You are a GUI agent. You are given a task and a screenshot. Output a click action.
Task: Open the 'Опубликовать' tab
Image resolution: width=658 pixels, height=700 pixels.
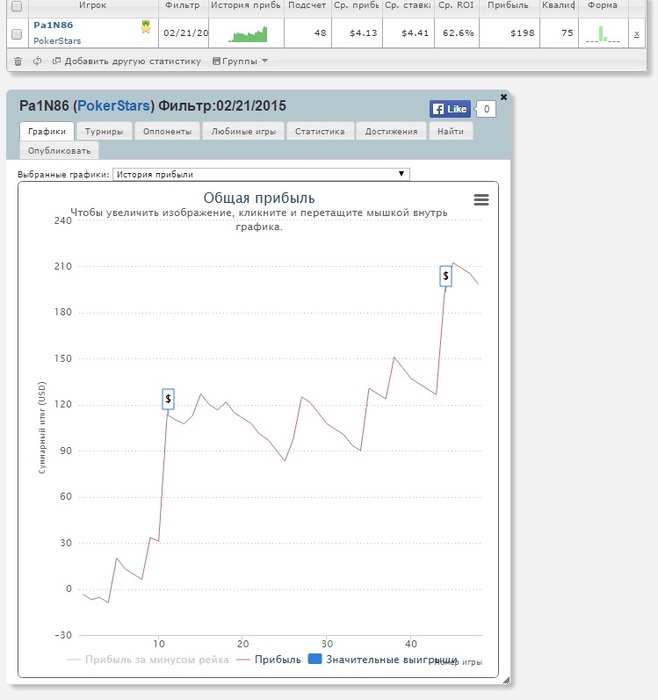click(59, 150)
